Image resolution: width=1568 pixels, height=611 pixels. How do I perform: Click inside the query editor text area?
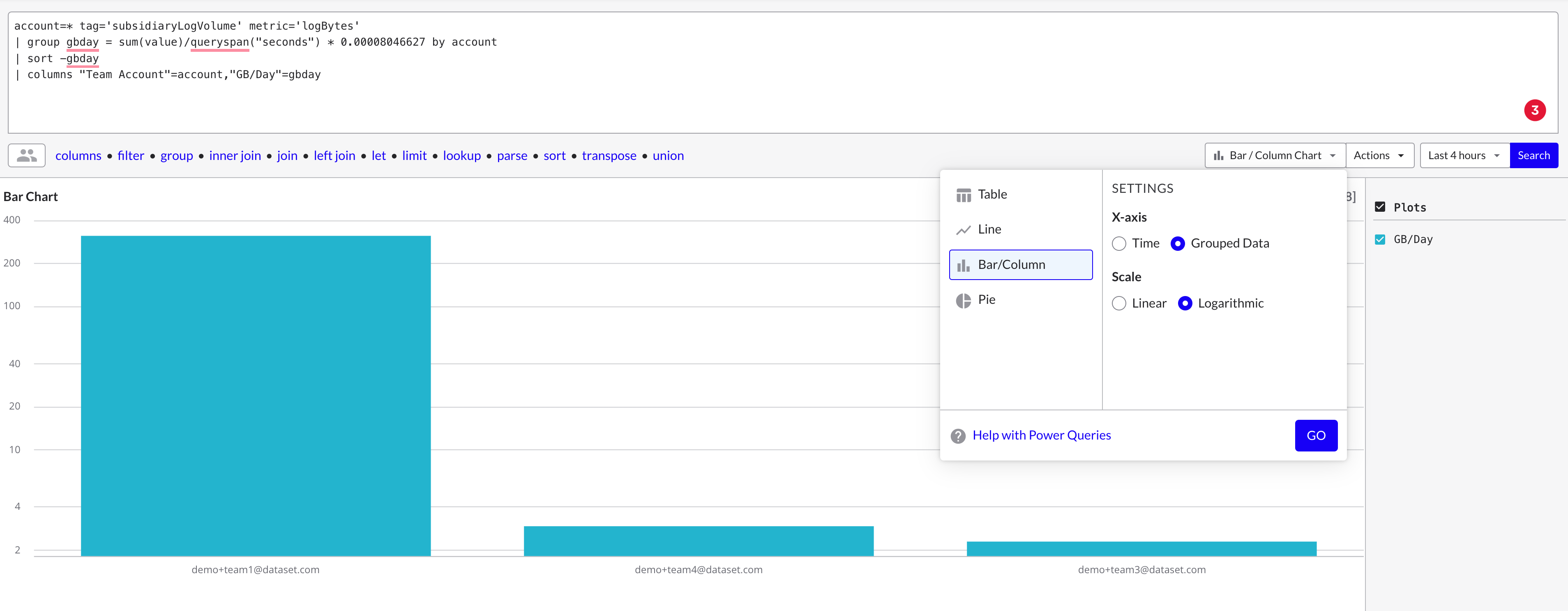(x=731, y=97)
